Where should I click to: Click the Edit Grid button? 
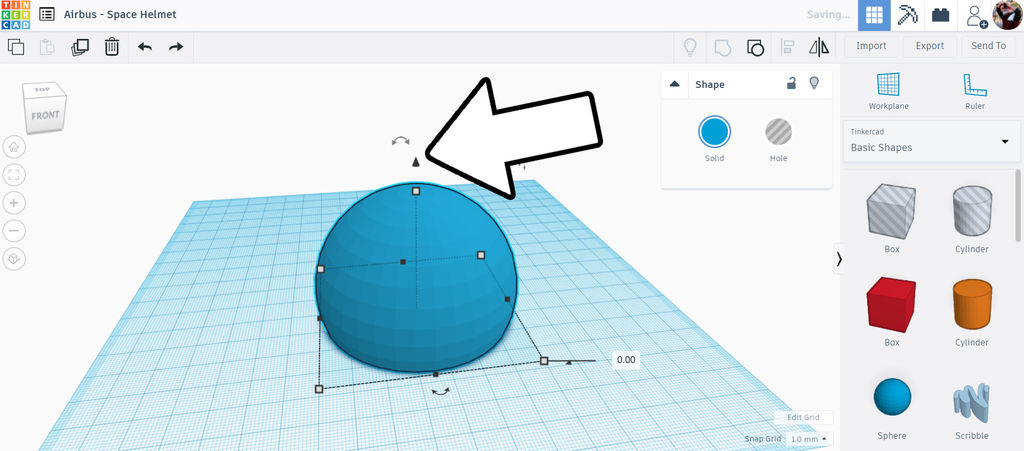click(803, 418)
